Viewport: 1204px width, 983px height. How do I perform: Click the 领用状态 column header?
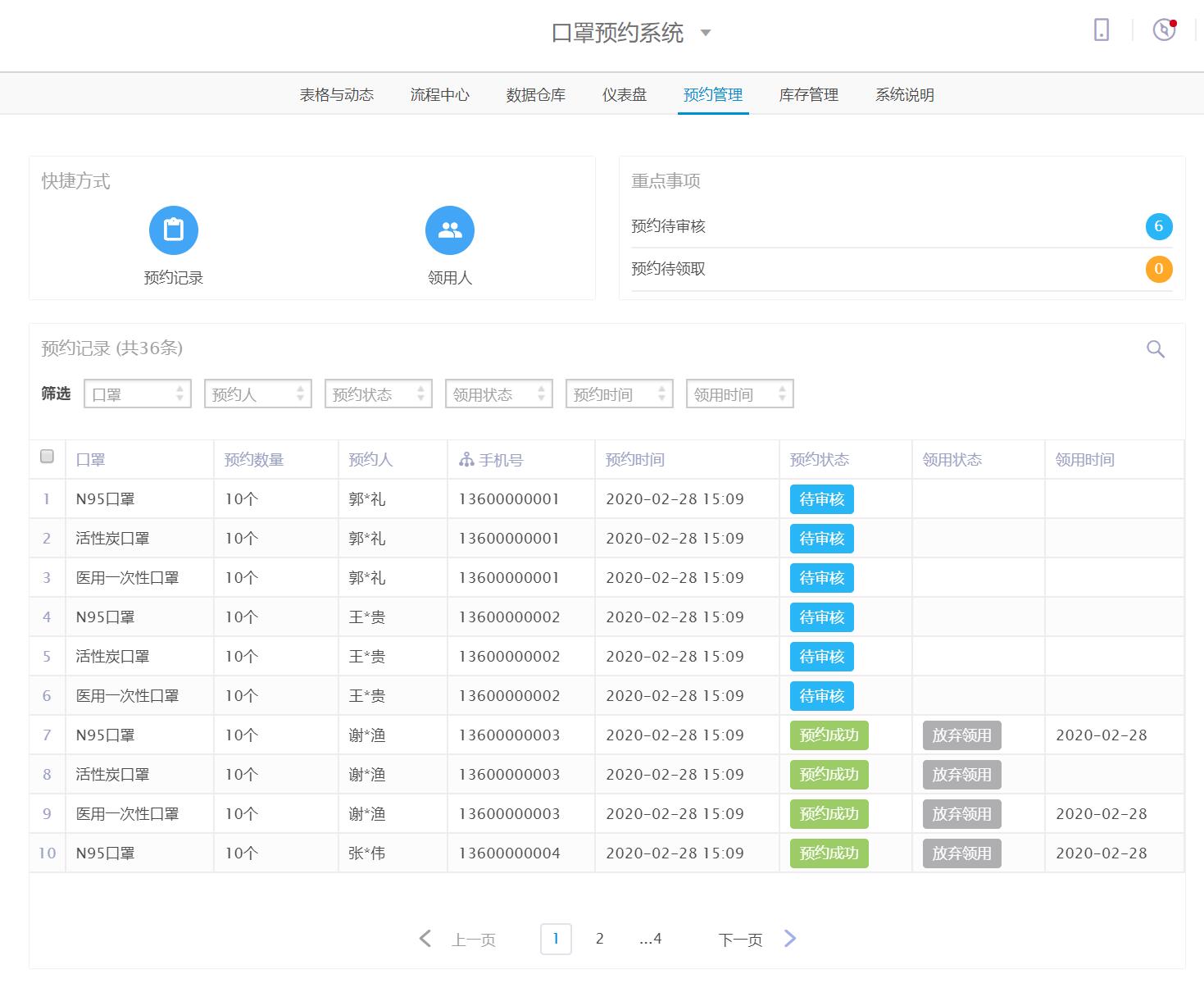point(952,460)
